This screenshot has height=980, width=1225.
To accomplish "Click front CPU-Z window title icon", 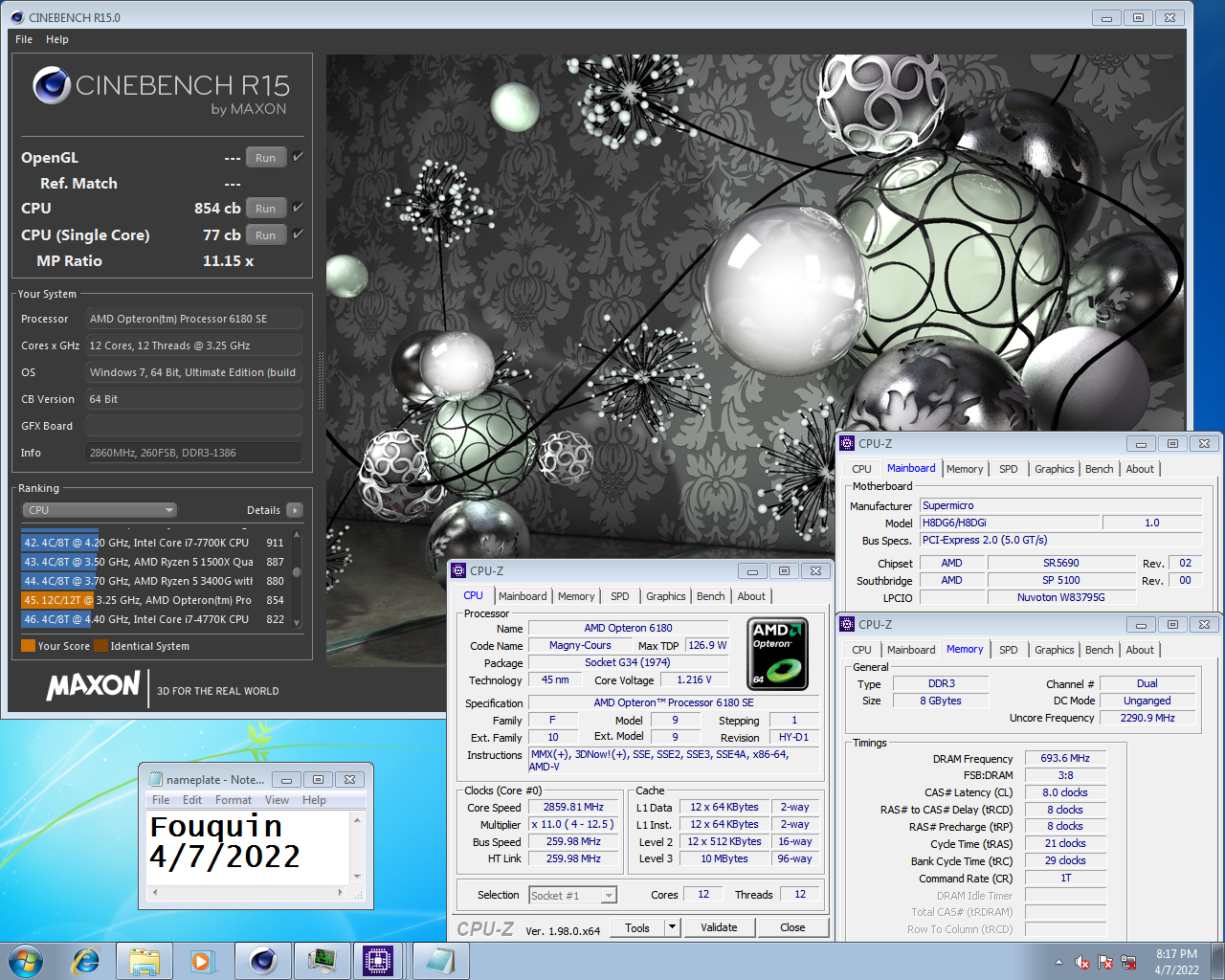I will (x=459, y=570).
